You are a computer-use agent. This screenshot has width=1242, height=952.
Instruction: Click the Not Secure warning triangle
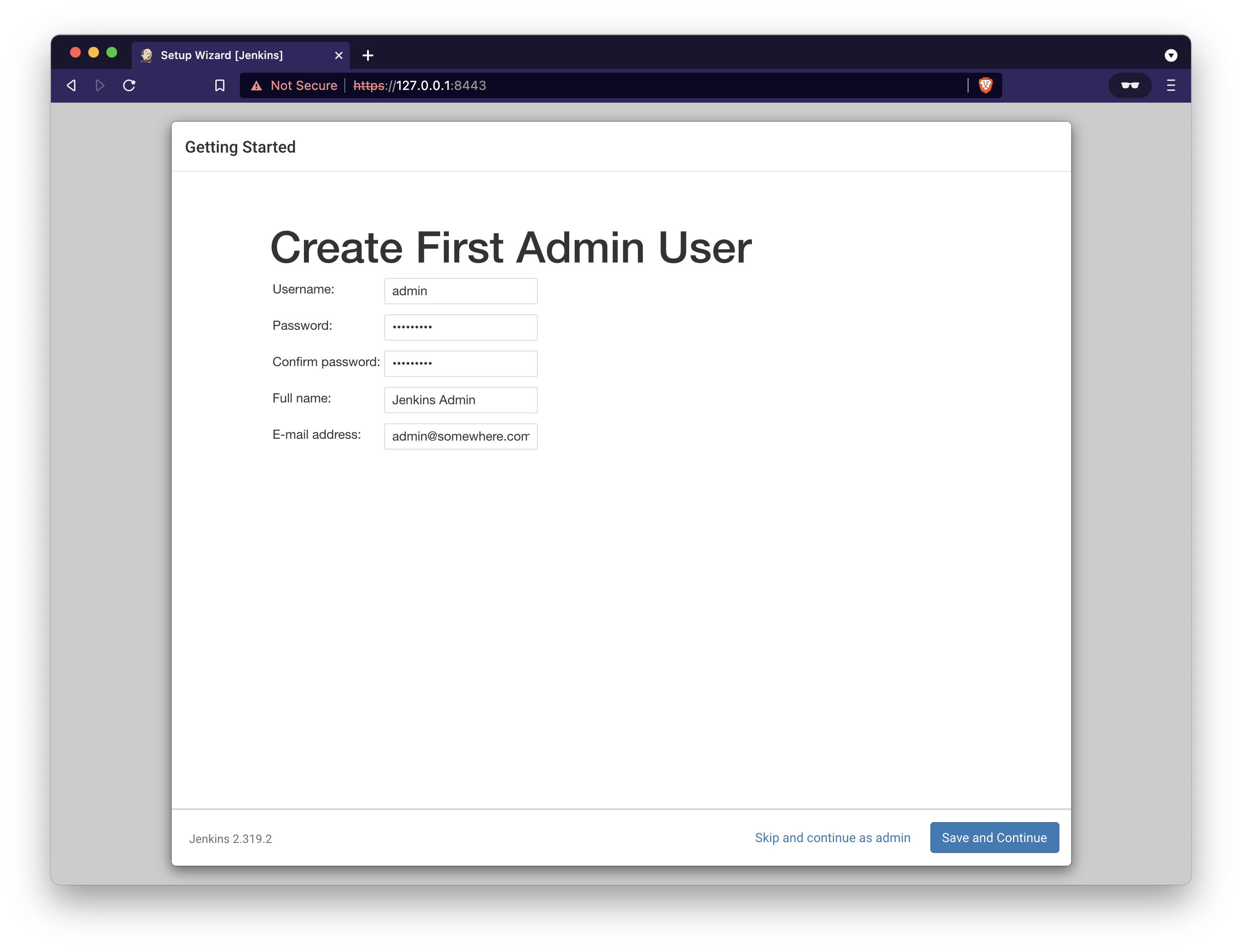[x=257, y=85]
